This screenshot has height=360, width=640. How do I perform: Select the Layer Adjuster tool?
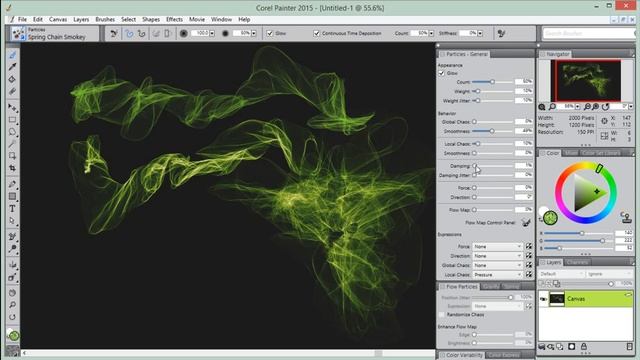12,108
